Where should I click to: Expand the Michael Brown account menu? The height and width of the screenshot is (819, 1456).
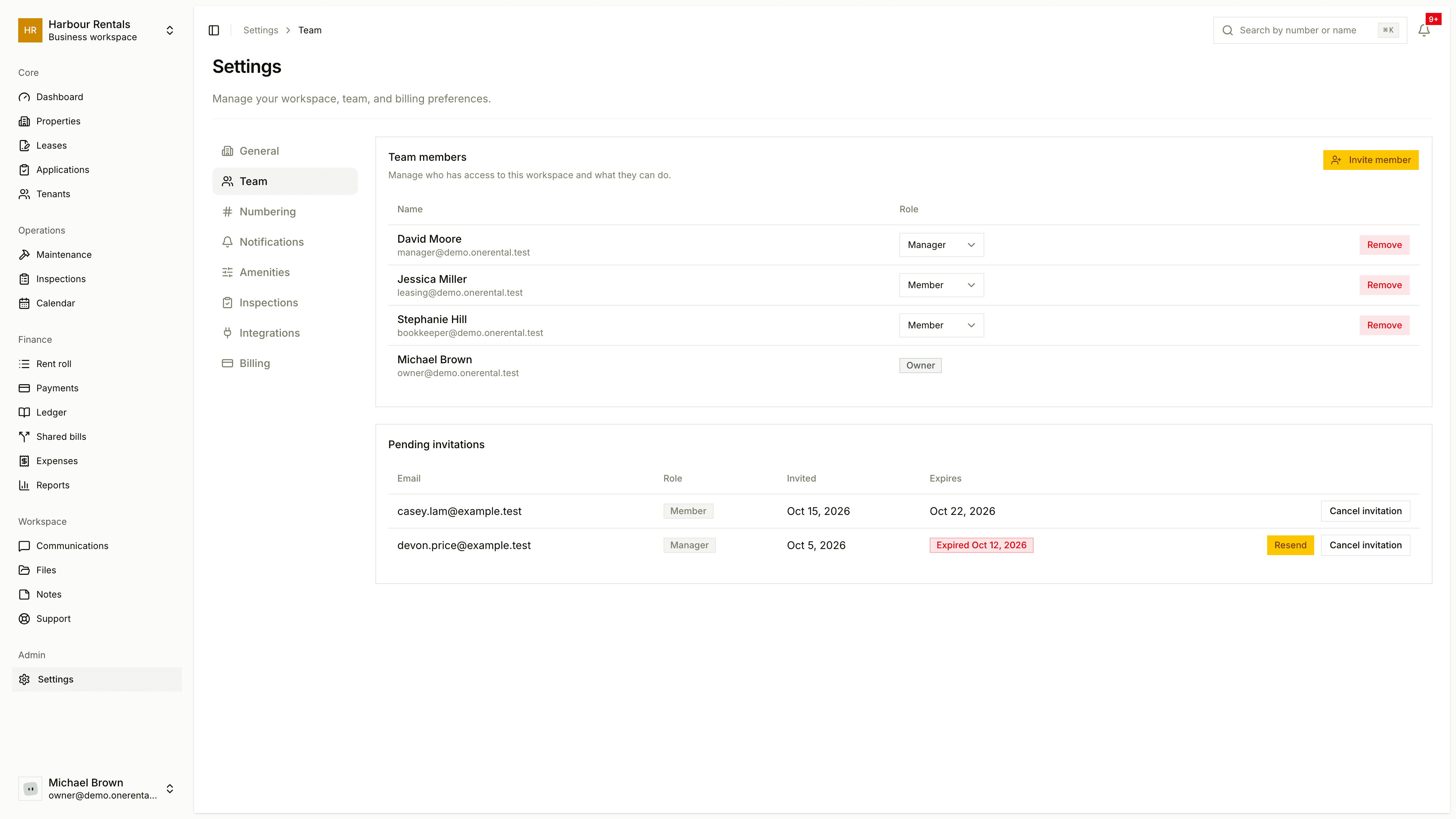97,789
